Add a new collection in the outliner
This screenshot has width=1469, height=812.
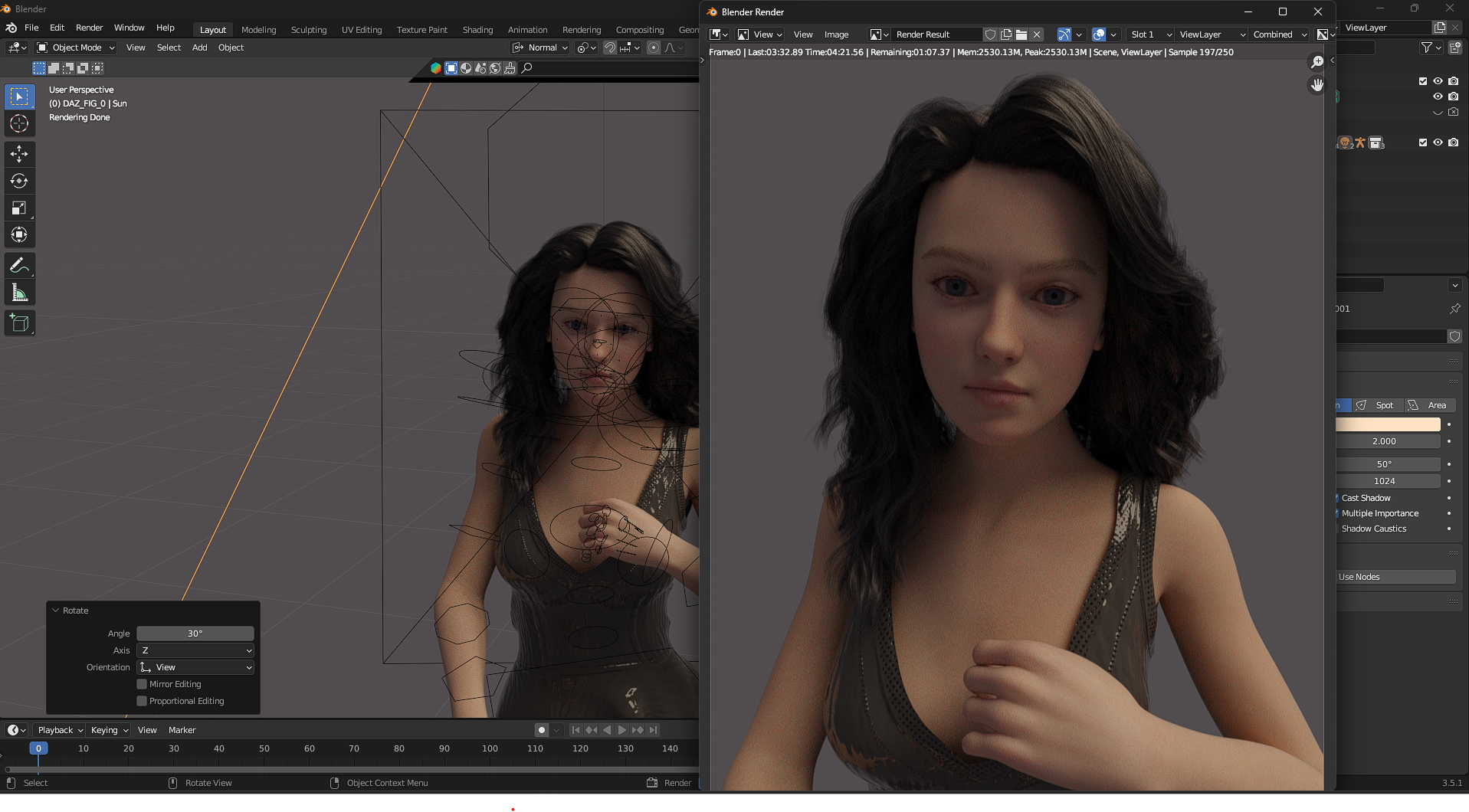point(1454,47)
